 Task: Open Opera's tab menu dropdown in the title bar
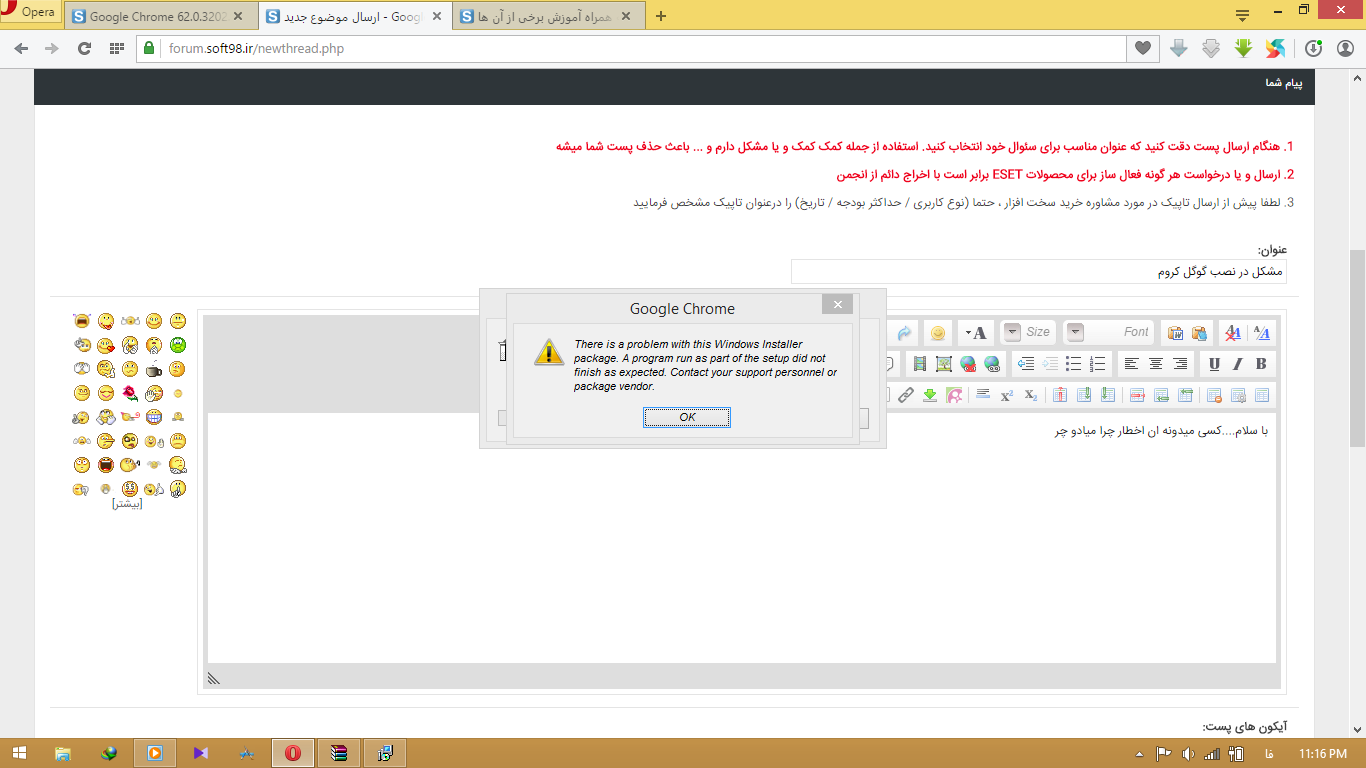coord(1242,15)
